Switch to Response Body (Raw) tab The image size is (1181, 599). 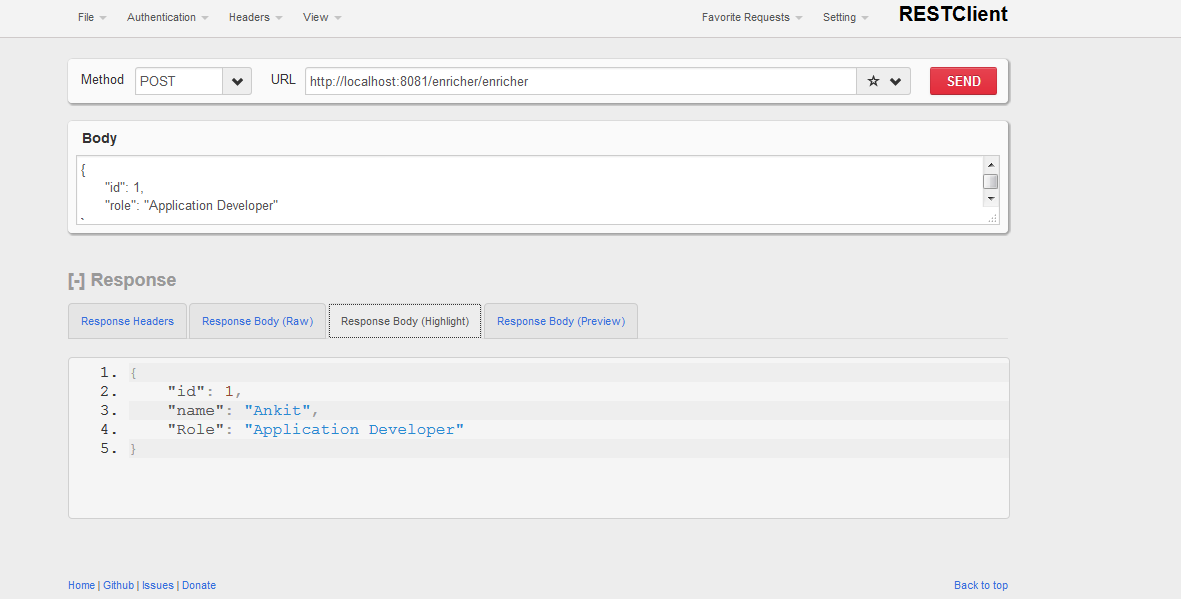pos(258,321)
